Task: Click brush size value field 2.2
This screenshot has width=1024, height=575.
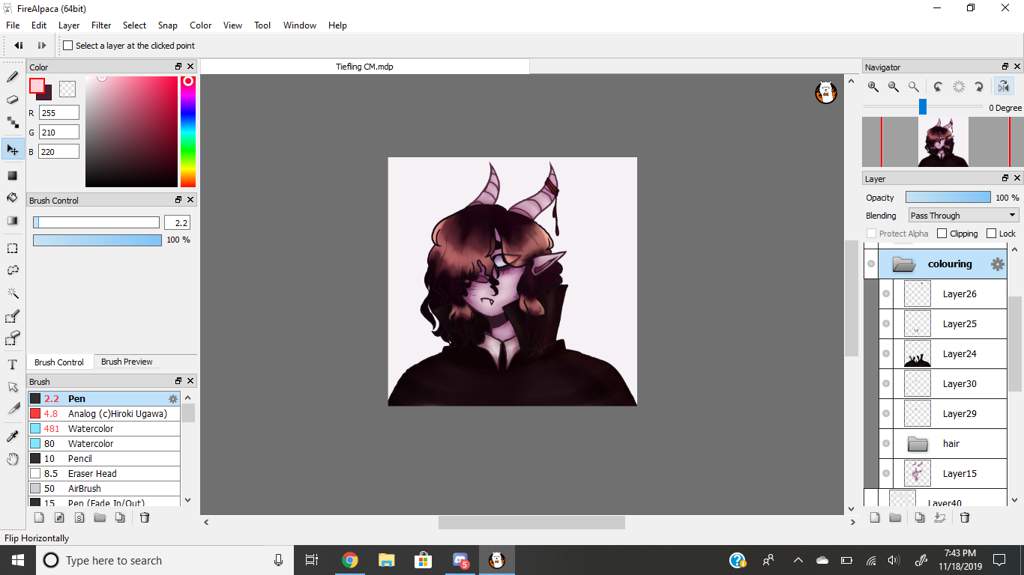Action: (177, 223)
